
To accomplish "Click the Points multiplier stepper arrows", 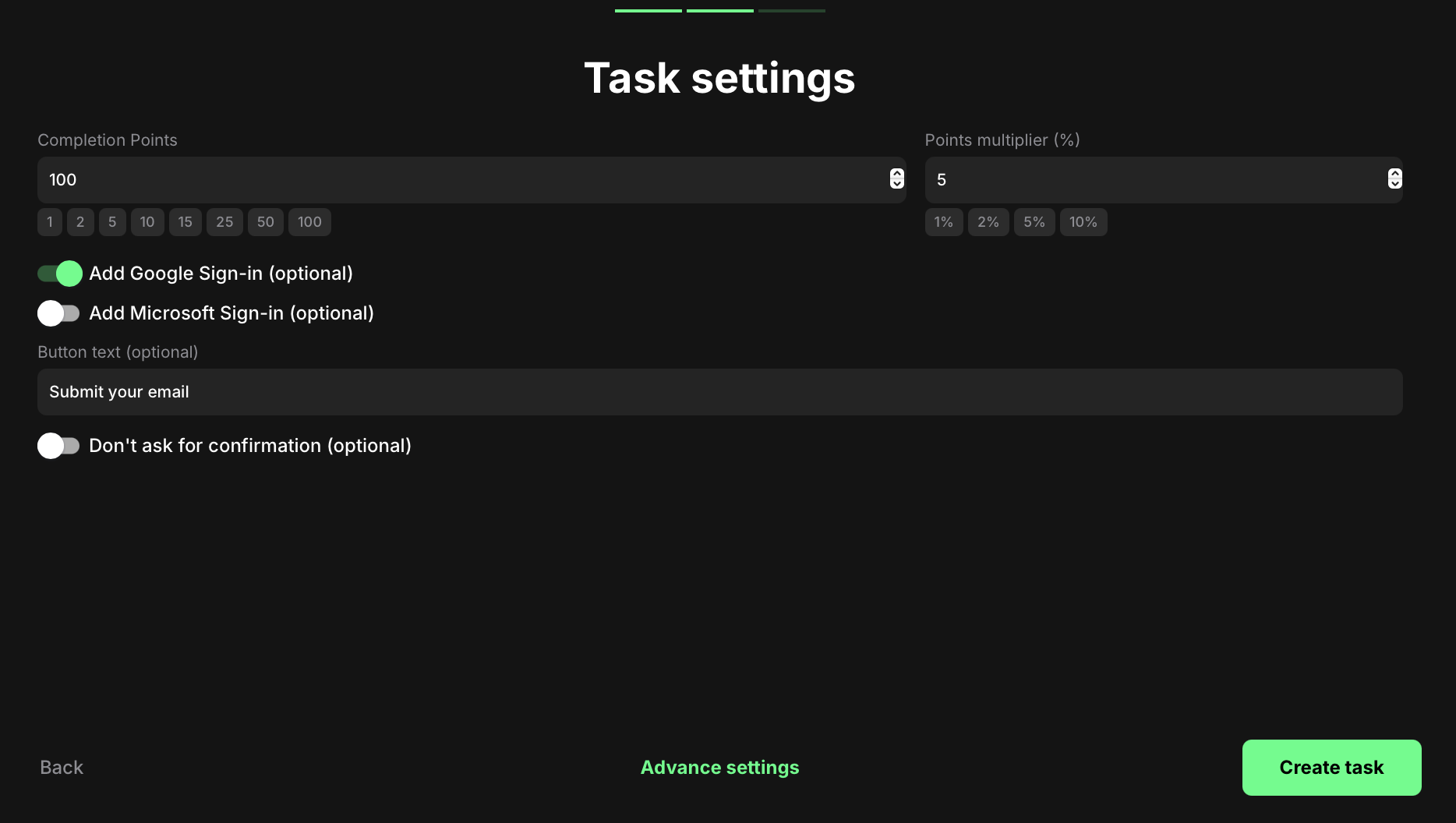I will [x=1394, y=179].
